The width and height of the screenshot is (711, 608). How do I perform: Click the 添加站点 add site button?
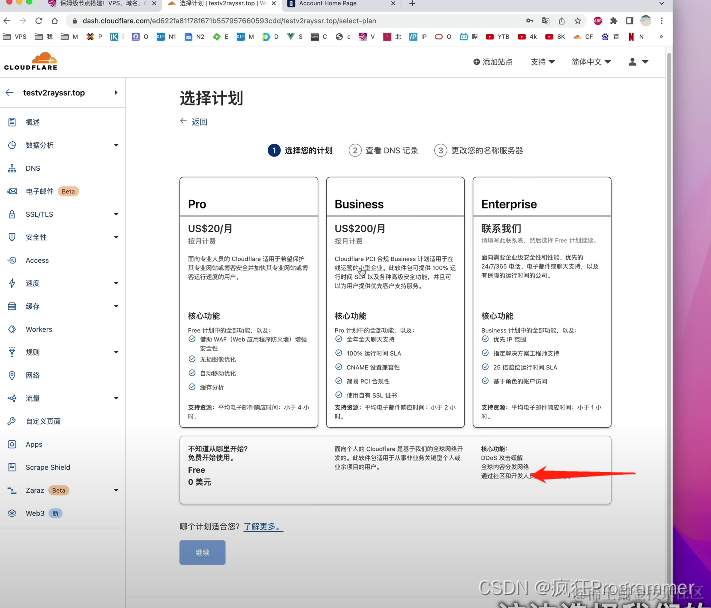tap(493, 62)
